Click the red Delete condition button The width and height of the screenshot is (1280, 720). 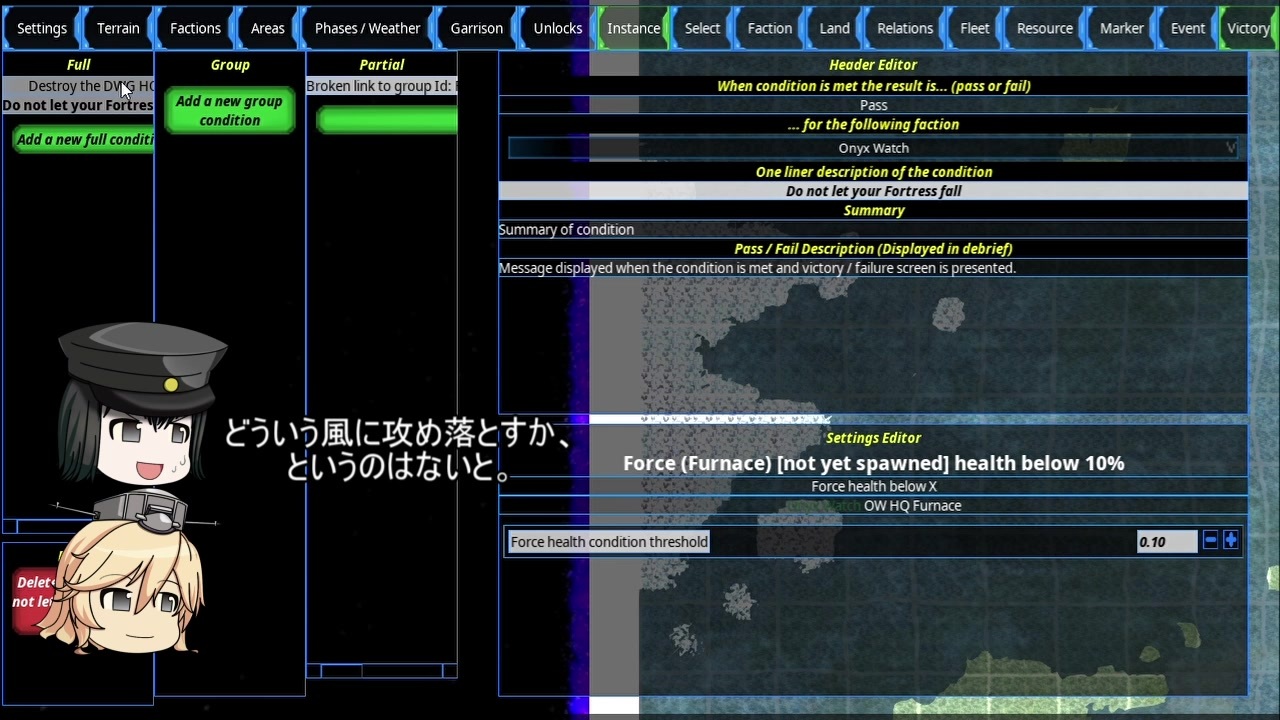(34, 592)
